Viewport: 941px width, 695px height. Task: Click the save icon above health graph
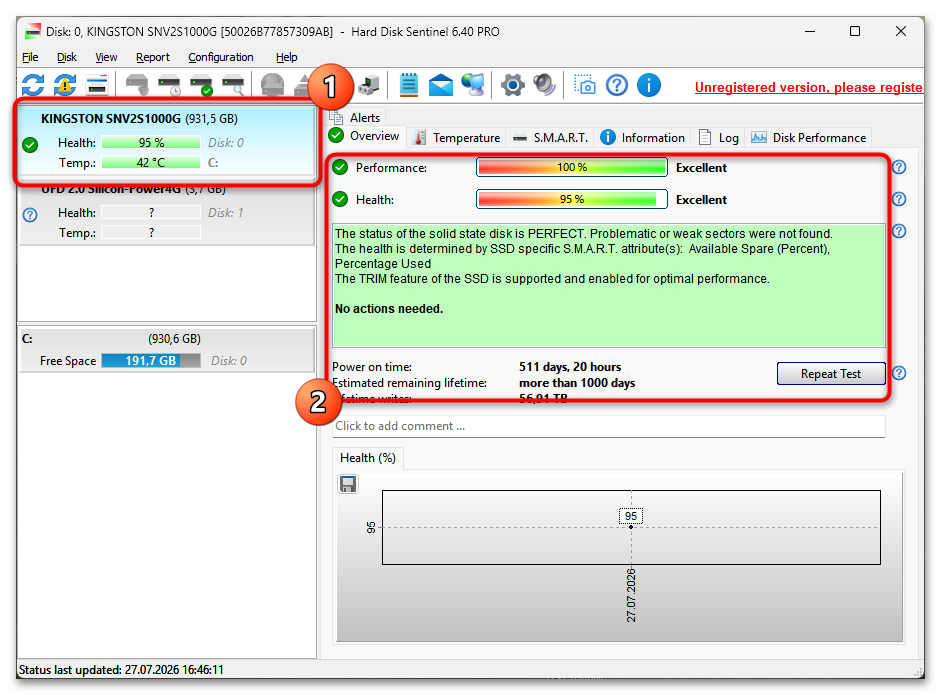(x=348, y=484)
